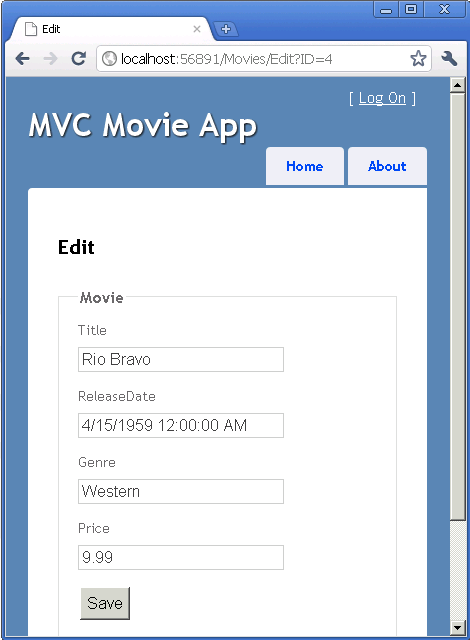470x640 pixels.
Task: Close the Edit browser tab
Action: coord(197,29)
